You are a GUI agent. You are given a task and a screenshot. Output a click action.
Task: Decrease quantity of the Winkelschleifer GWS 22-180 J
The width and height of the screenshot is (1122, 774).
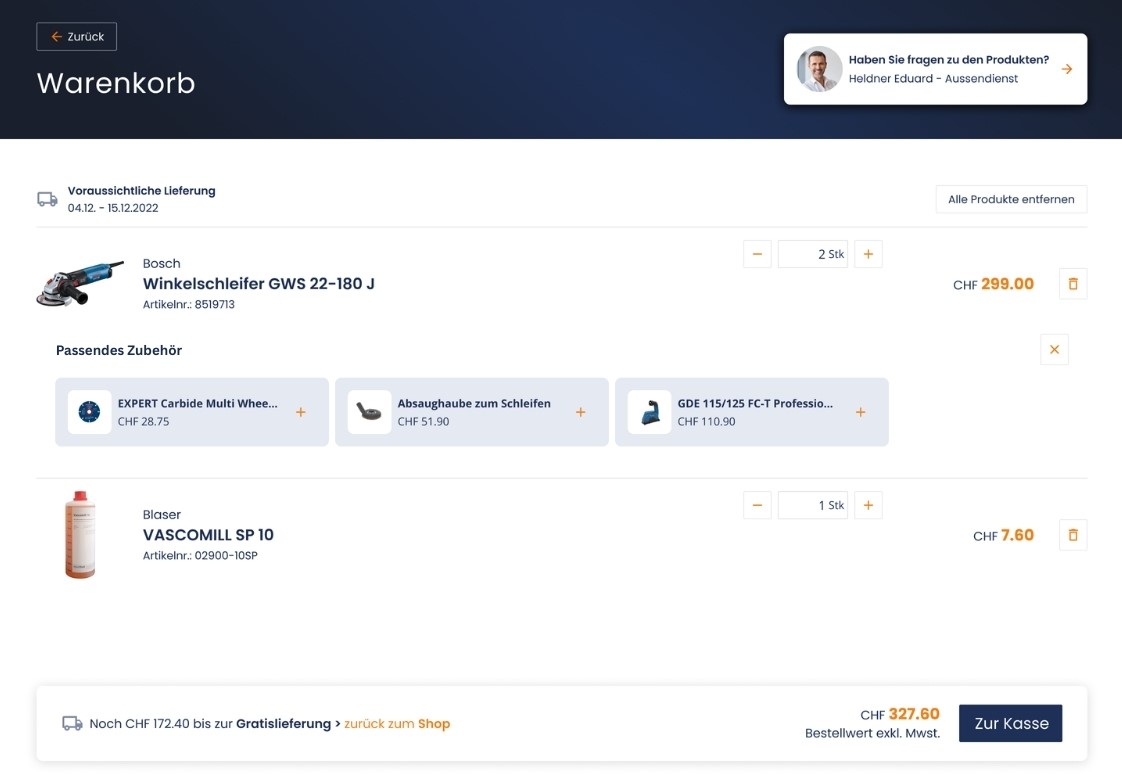[x=757, y=254]
